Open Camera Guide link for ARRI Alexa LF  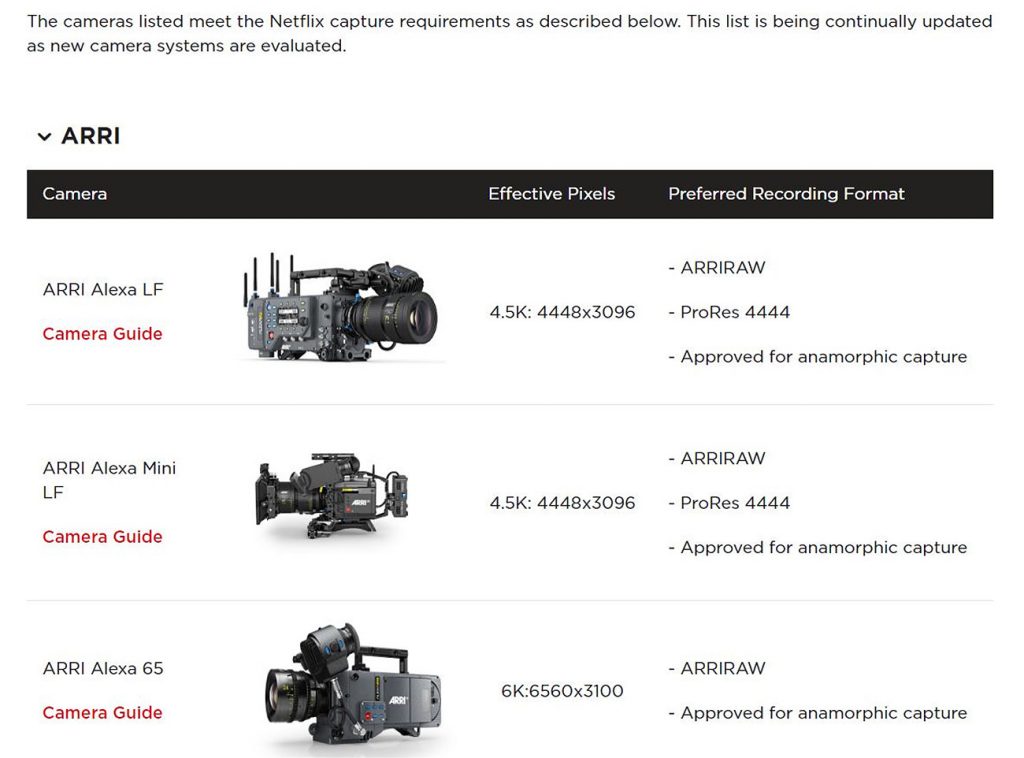[x=103, y=334]
